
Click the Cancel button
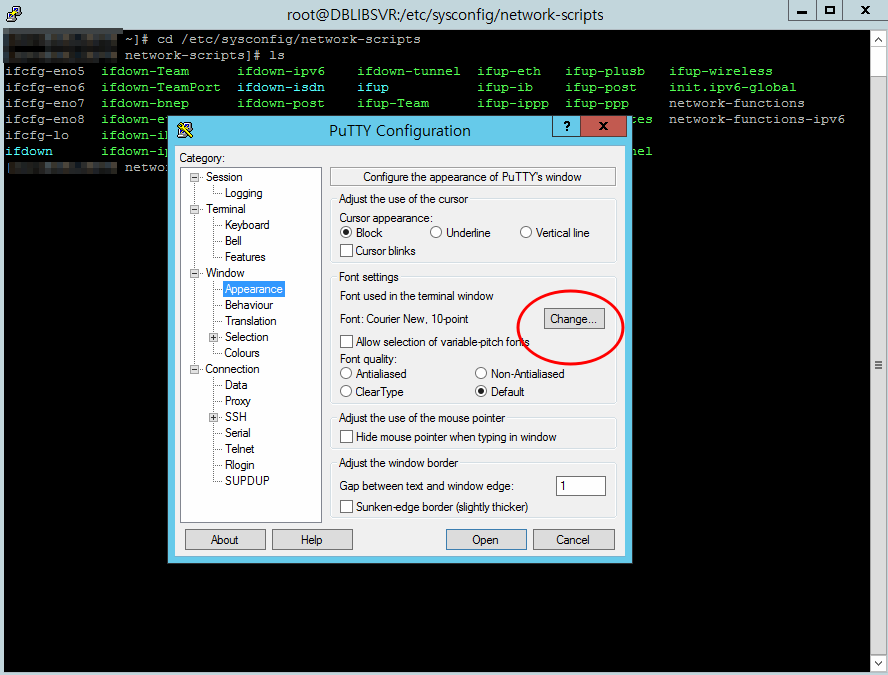point(573,540)
